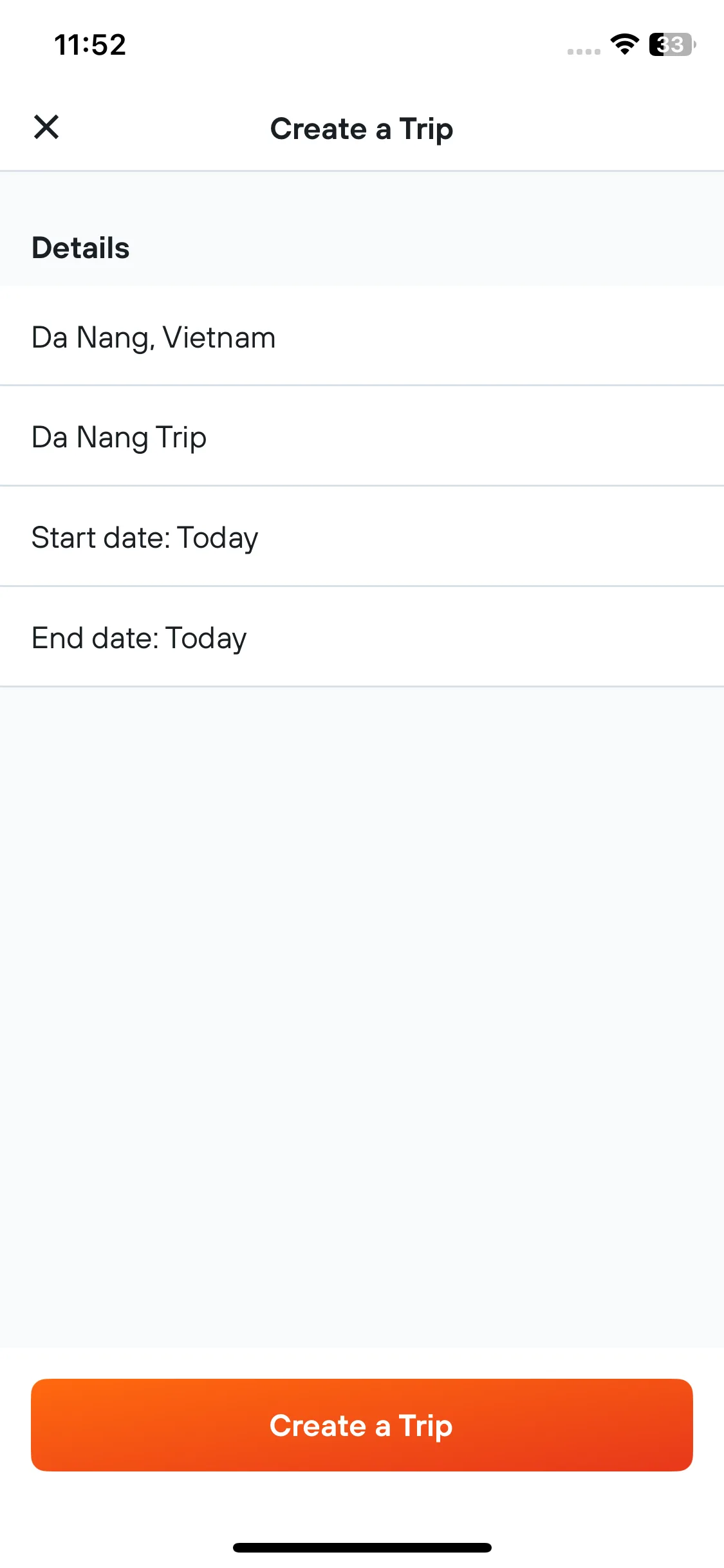Tap the 11:52 clock in status bar

[90, 45]
